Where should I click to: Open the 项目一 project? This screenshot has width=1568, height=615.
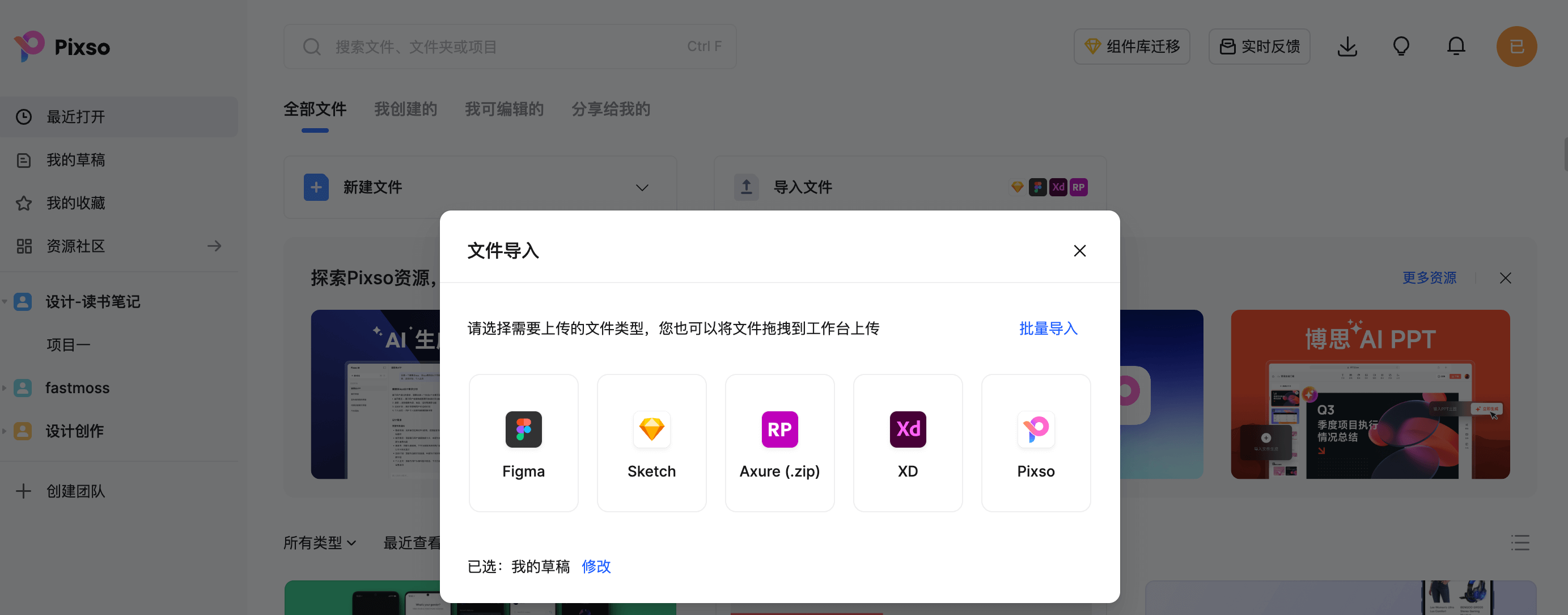pos(68,344)
